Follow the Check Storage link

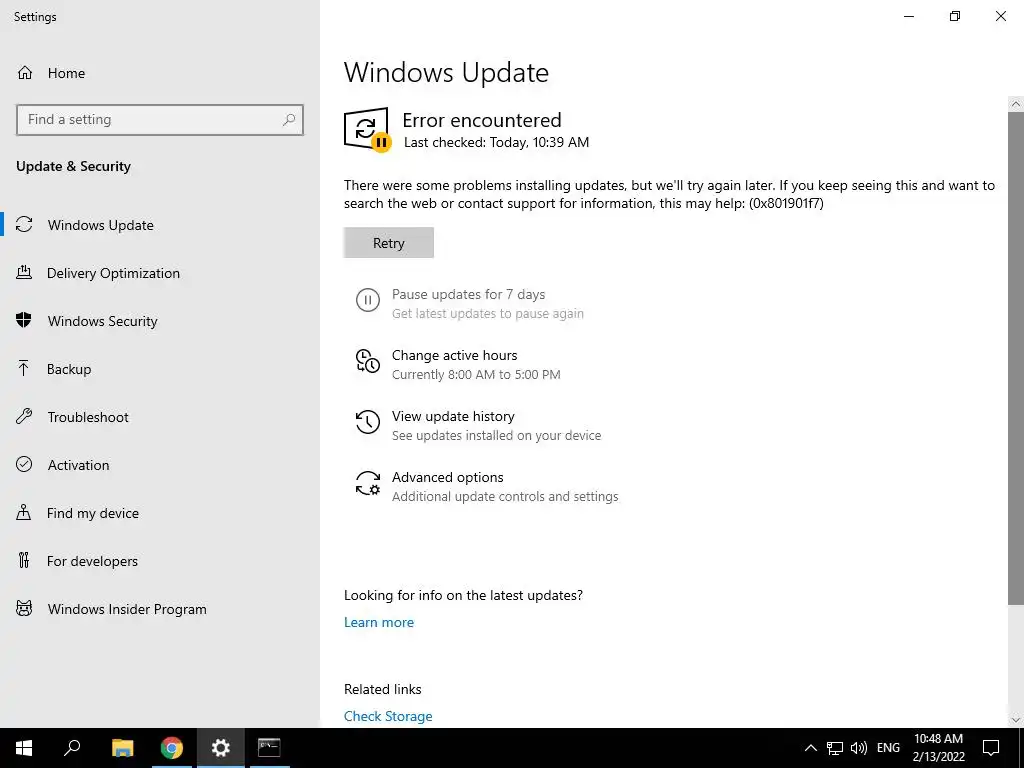click(x=388, y=716)
